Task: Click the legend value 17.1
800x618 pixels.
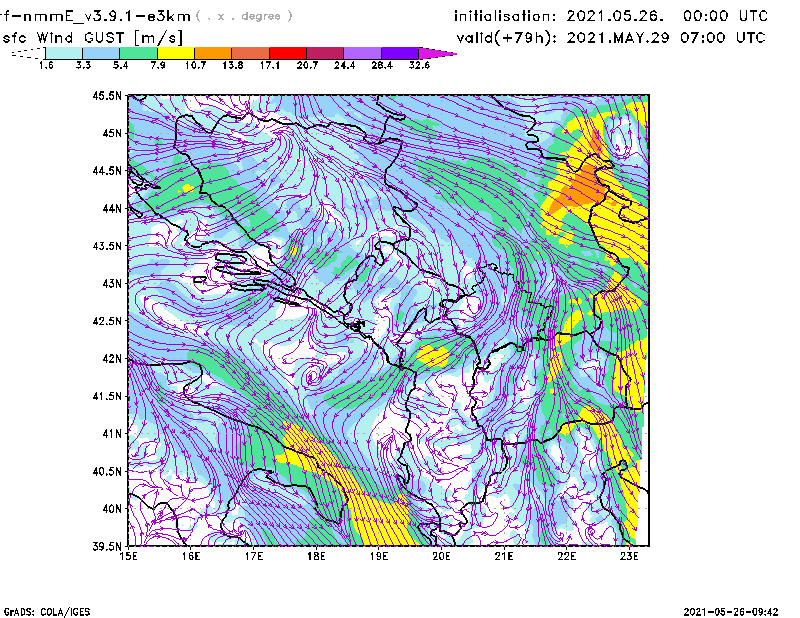Action: coord(269,65)
